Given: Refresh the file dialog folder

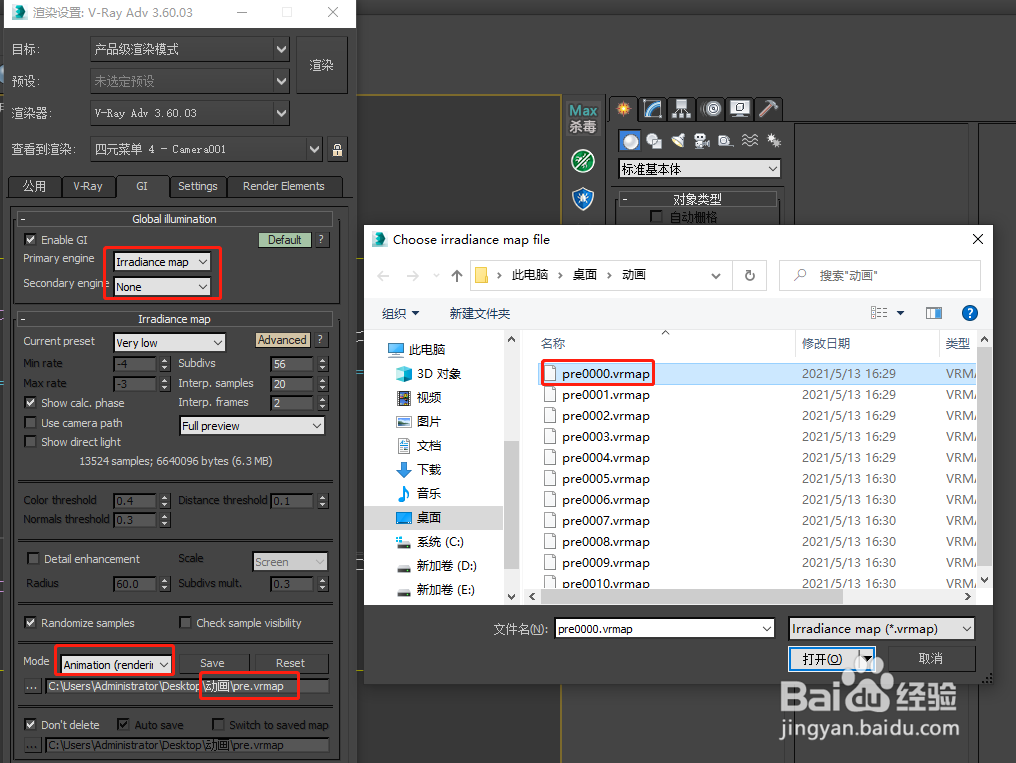Looking at the screenshot, I should click(x=750, y=275).
